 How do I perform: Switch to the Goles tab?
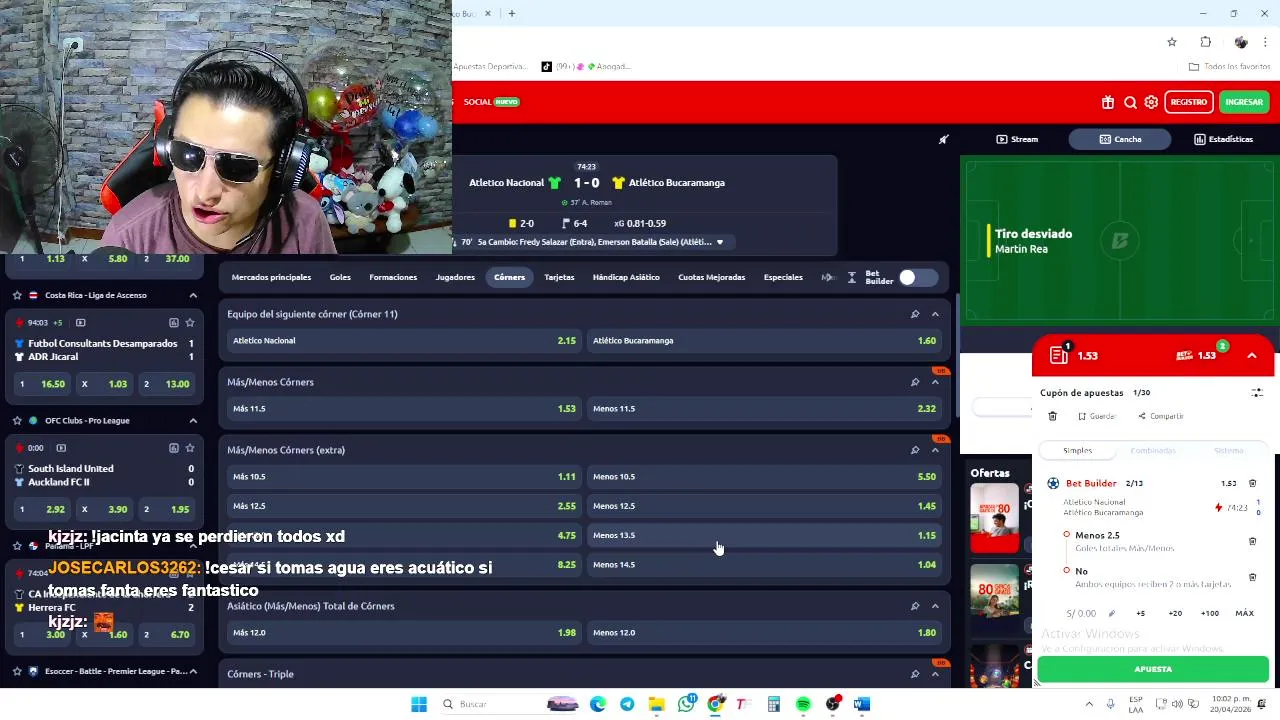pos(340,277)
